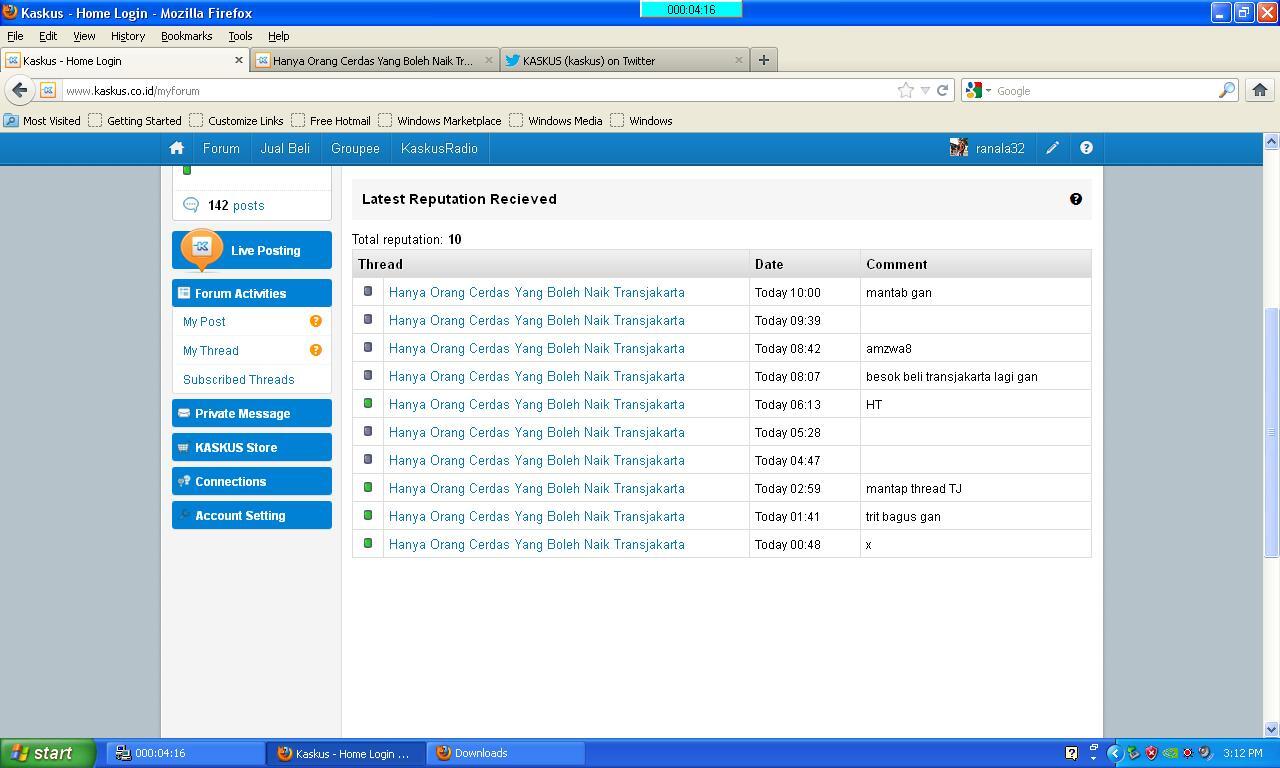The height and width of the screenshot is (768, 1280).
Task: Switch to Hanya Orang Cerdas tab
Action: pos(375,60)
